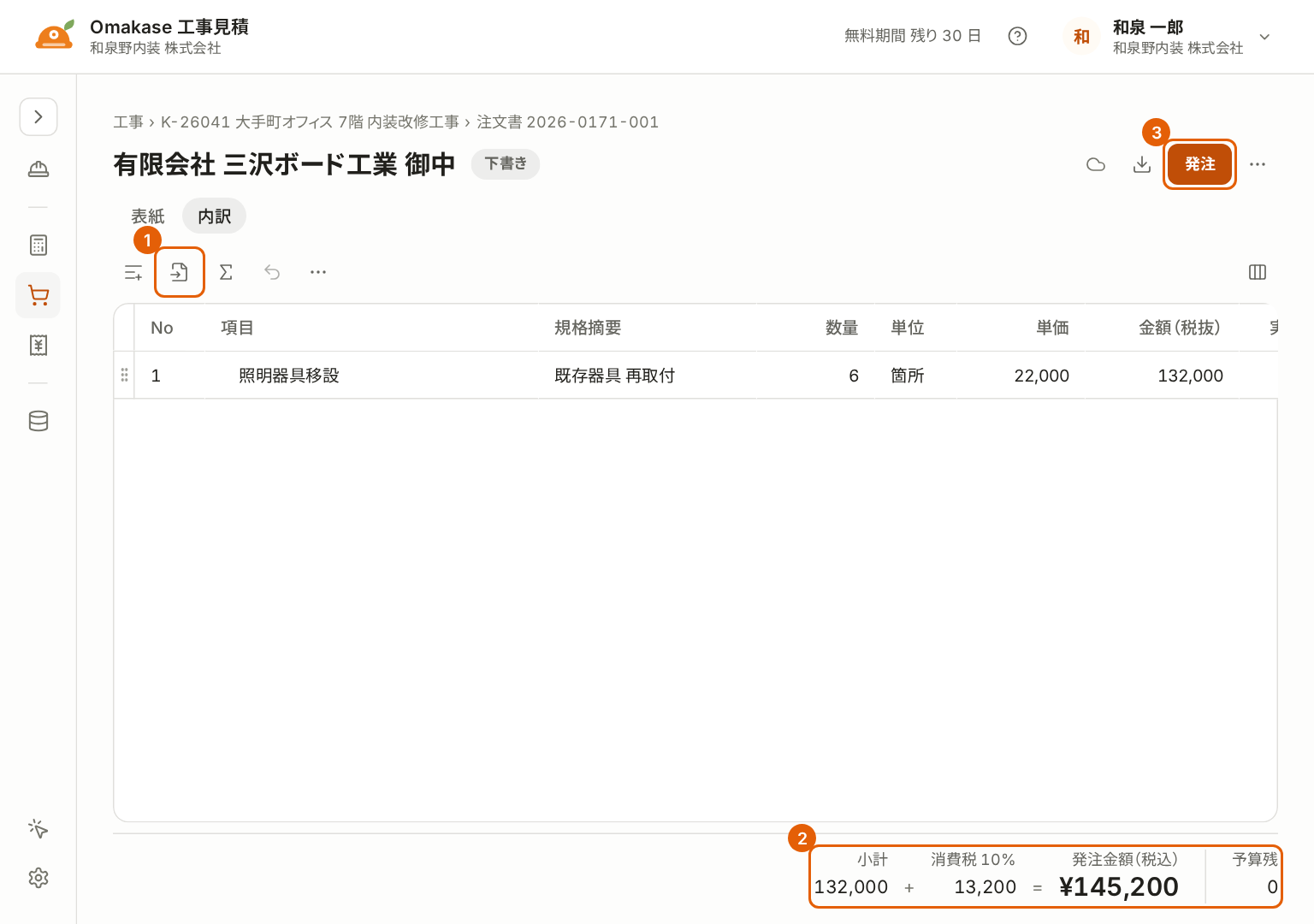
Task: Click the 和 user avatar
Action: (1081, 37)
